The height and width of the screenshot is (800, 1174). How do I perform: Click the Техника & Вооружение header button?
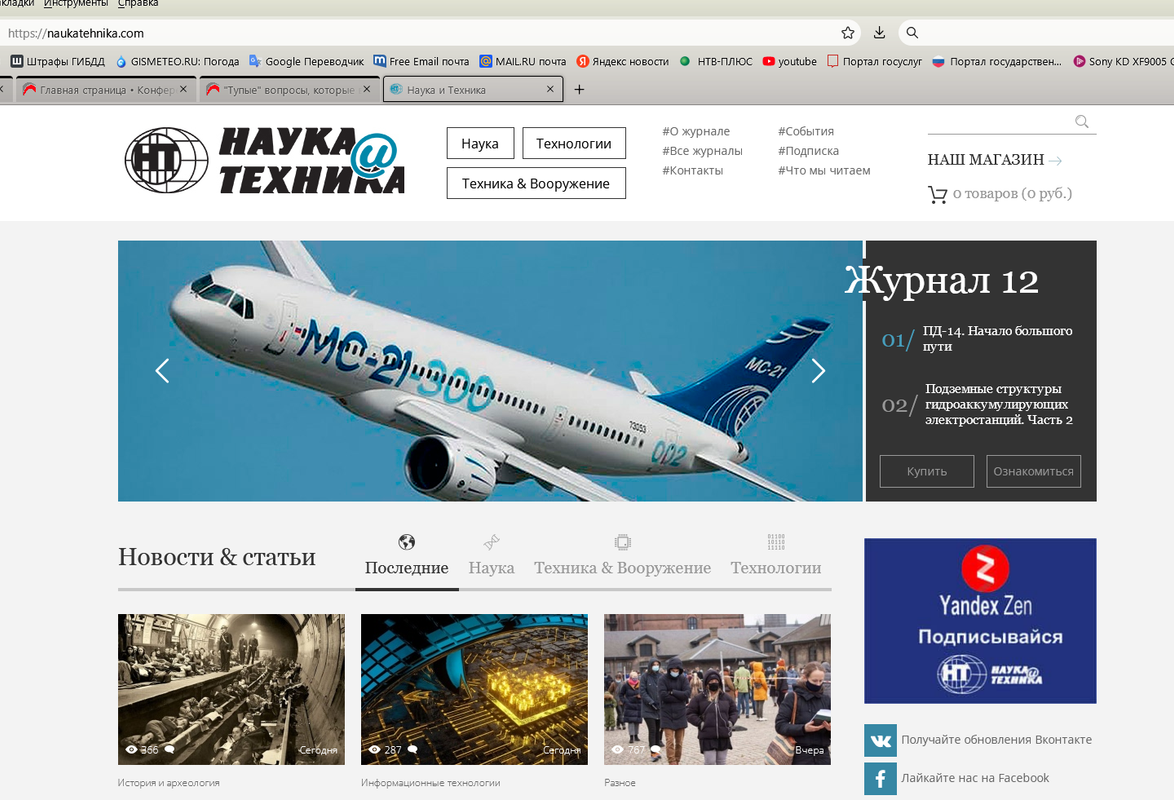point(536,184)
